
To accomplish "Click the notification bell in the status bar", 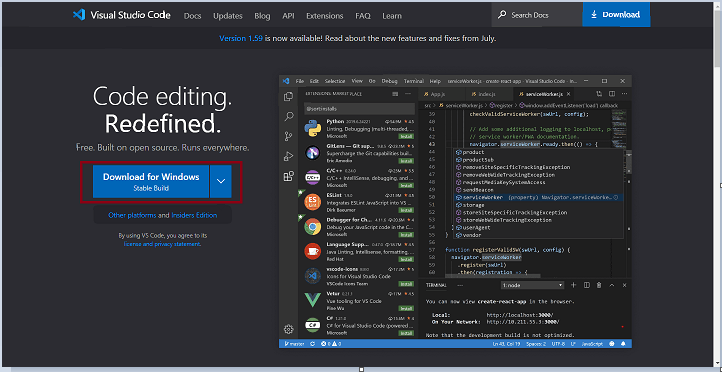I will coord(623,343).
